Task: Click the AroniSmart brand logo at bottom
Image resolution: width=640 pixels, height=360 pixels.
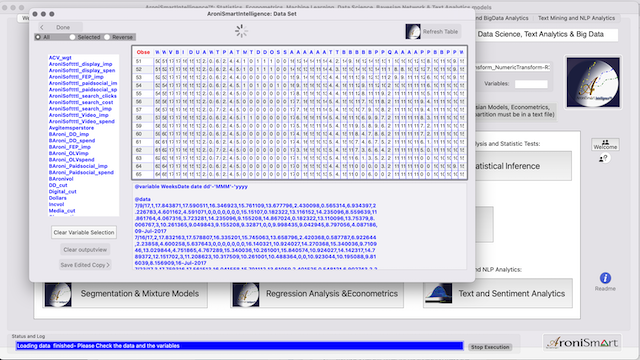Action: pos(582,342)
